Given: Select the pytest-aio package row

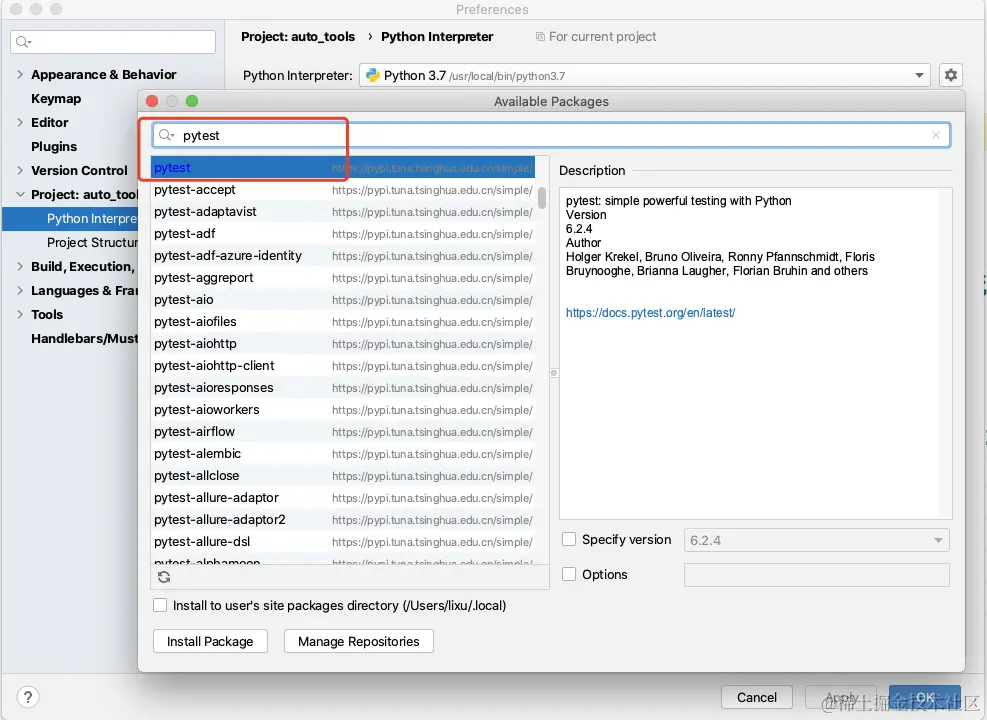Looking at the screenshot, I should 343,300.
